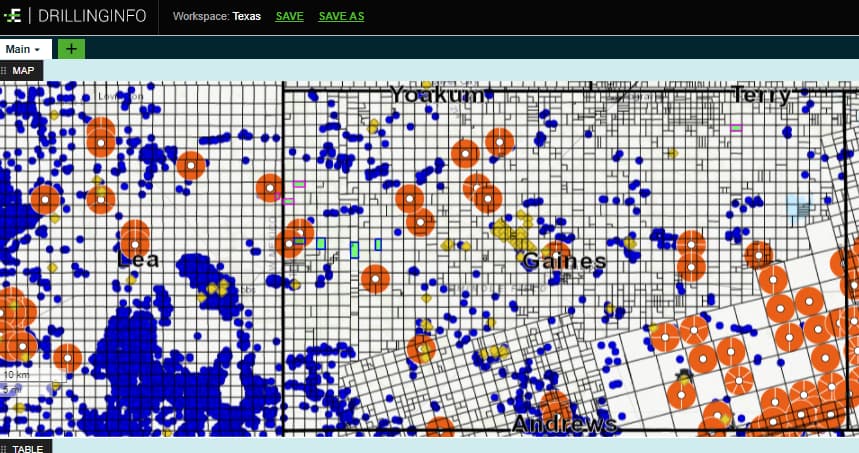Screen dimensions: 859x453
Task: Click the magenta outlined rectangle near Terry
Action: point(736,128)
